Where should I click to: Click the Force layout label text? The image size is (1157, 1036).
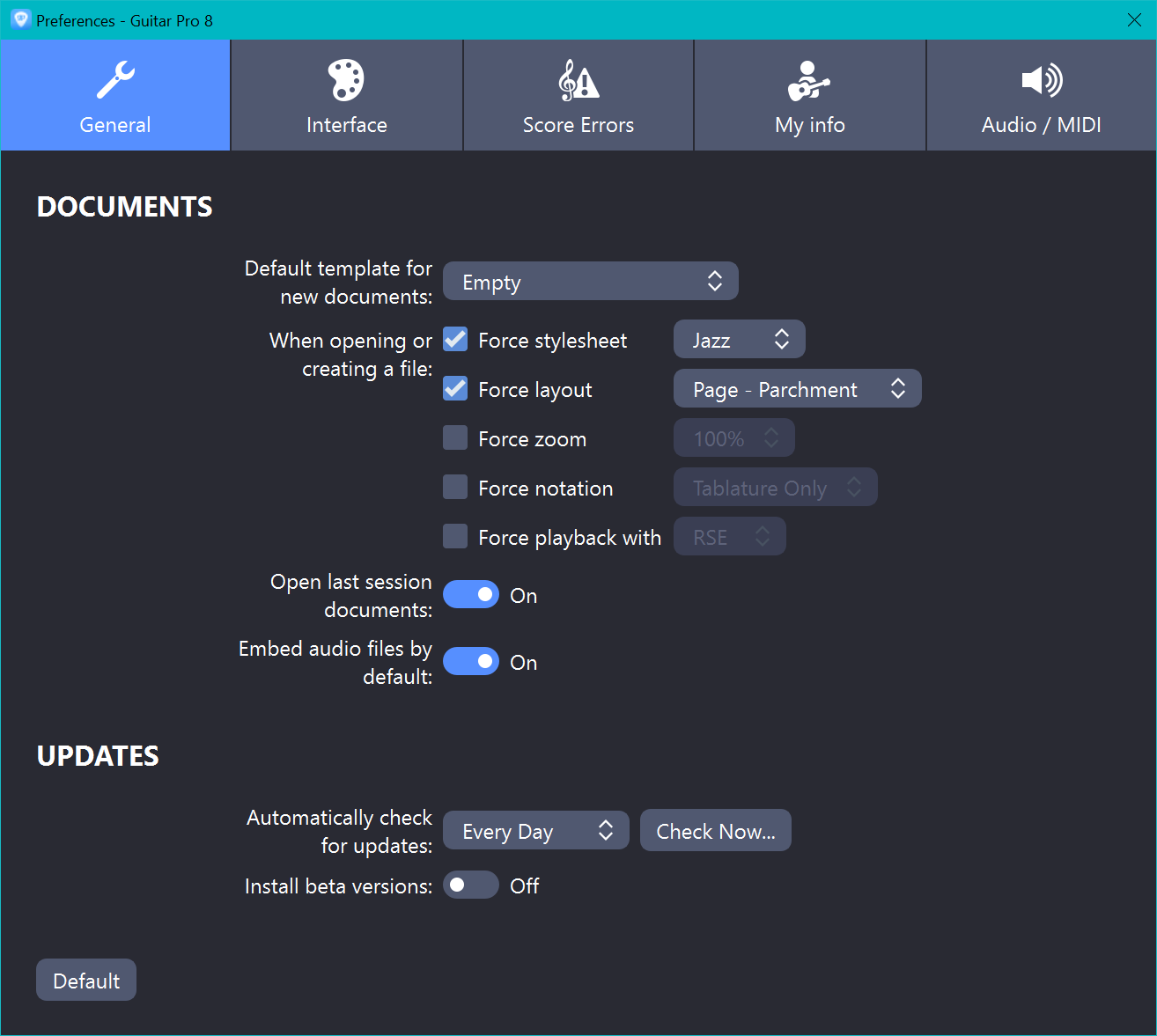(x=535, y=390)
